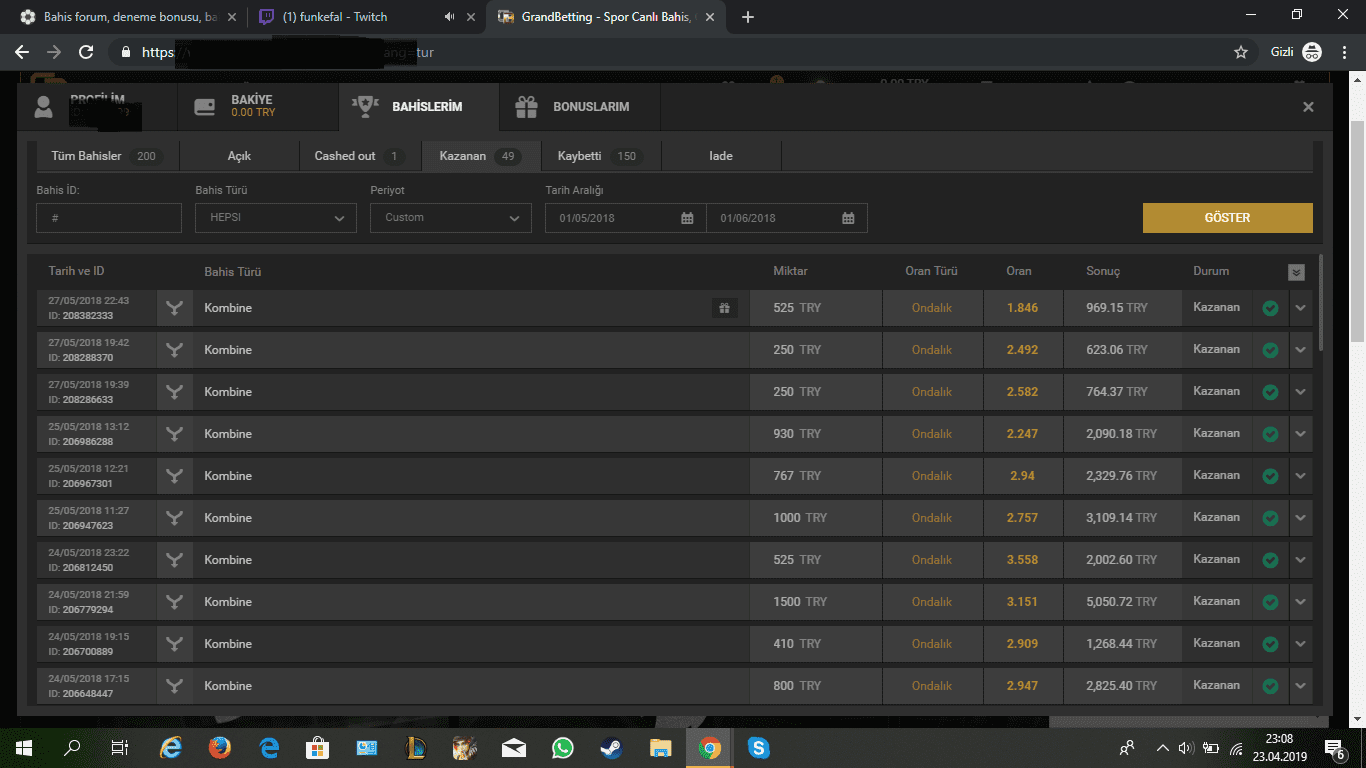1366x768 pixels.
Task: Click Kombine icon for bet 208382333
Action: (175, 308)
